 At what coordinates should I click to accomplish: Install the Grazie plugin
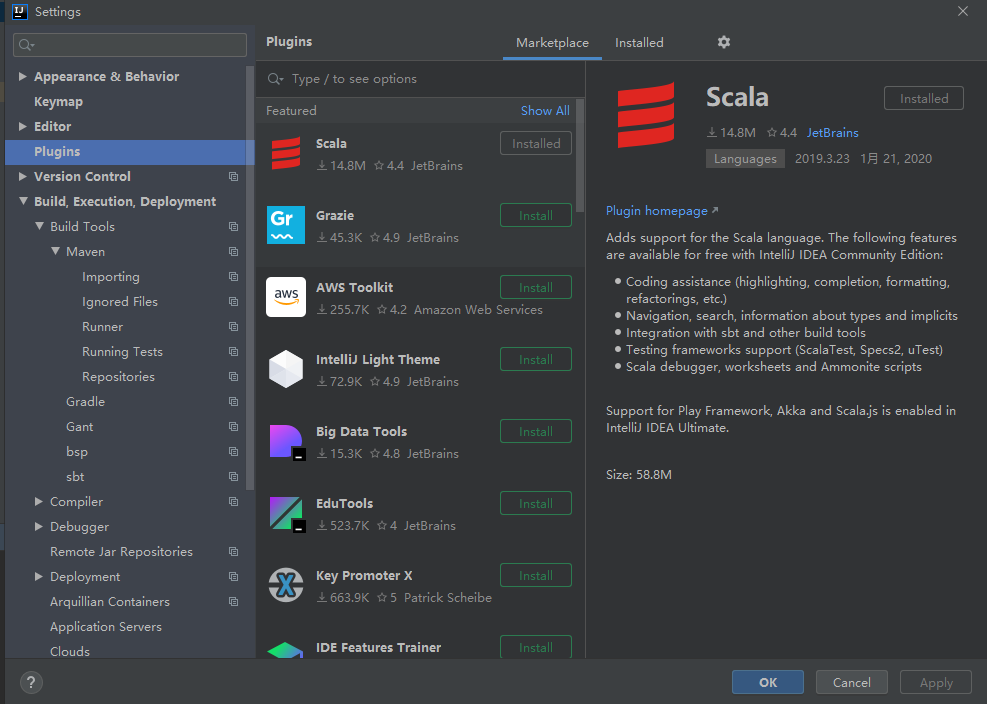(x=536, y=215)
